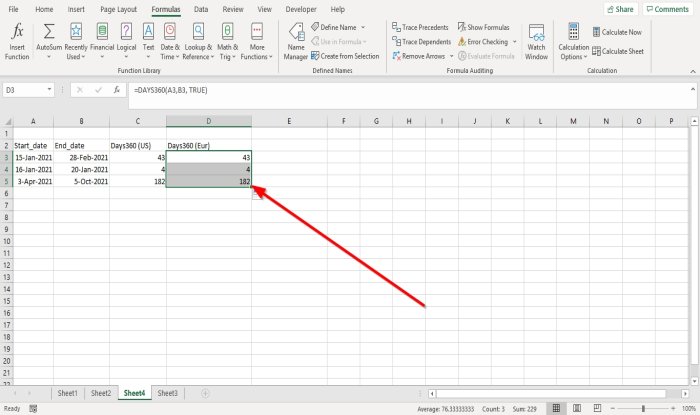The height and width of the screenshot is (415, 700).
Task: Switch to Sheet2 tab
Action: (101, 393)
